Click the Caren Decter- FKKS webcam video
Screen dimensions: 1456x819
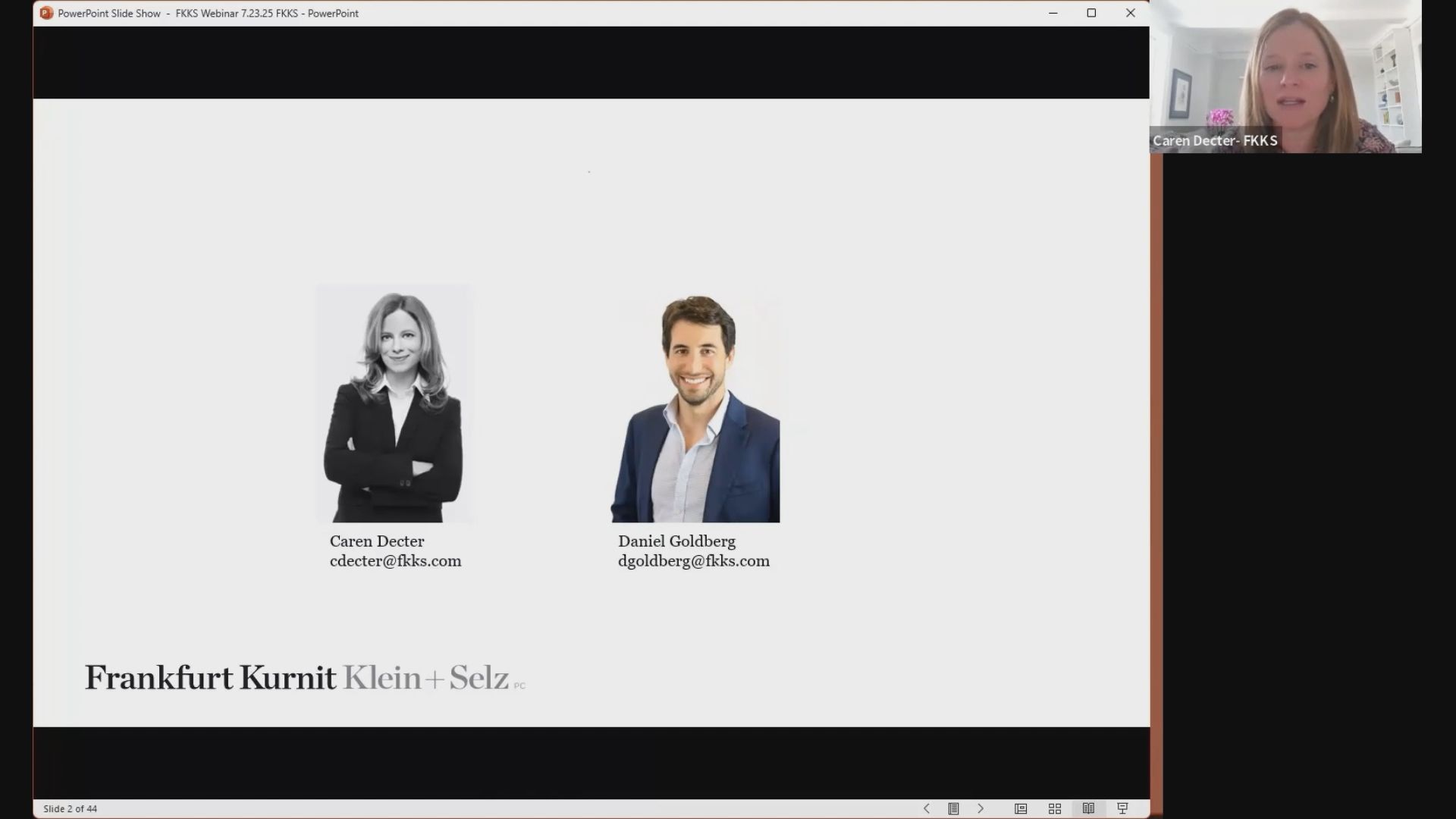tap(1285, 77)
